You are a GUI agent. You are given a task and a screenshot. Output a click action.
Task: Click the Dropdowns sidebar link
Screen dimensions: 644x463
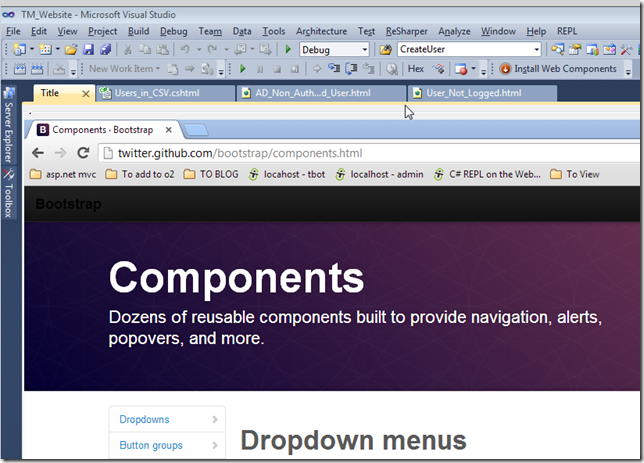click(144, 419)
